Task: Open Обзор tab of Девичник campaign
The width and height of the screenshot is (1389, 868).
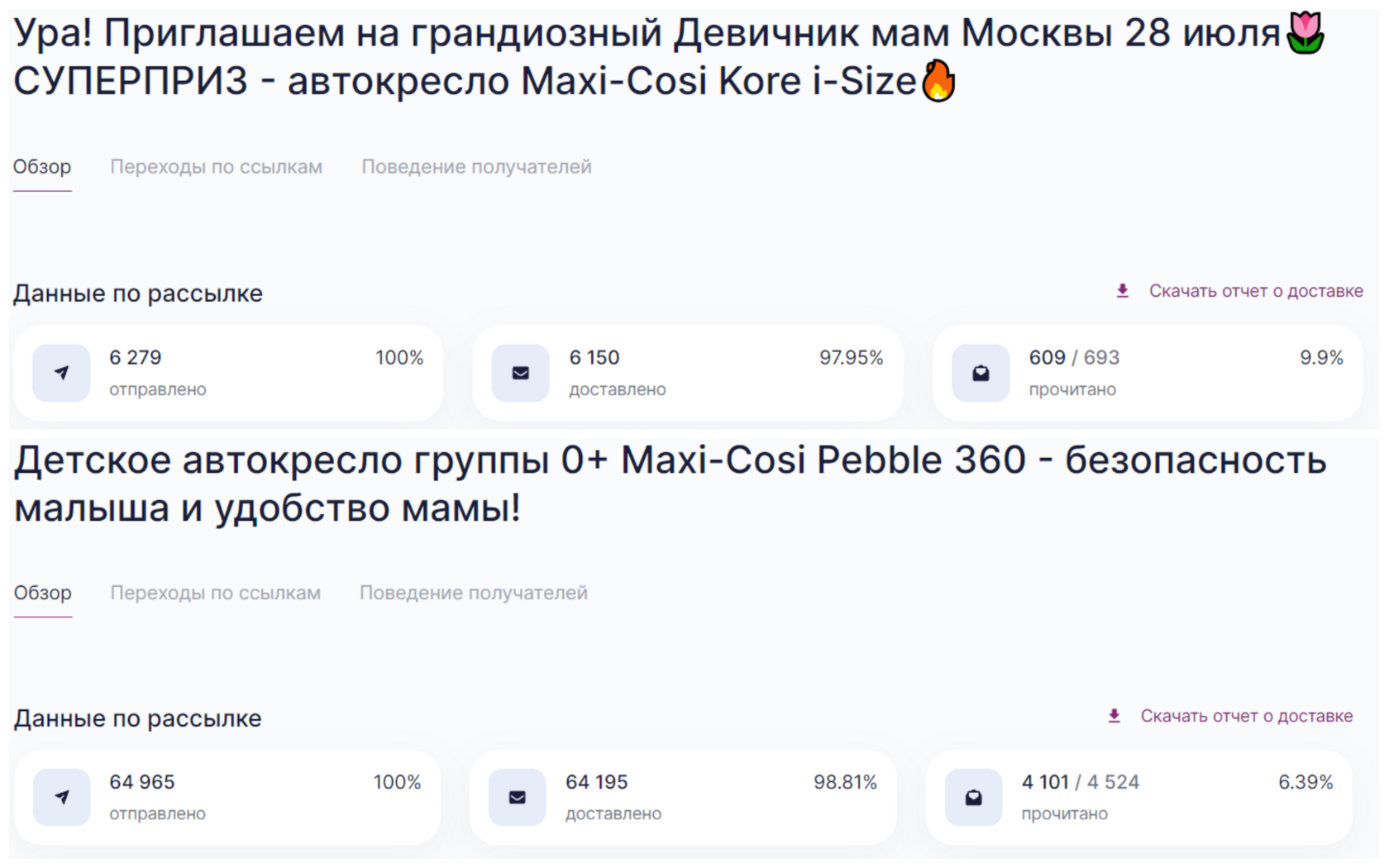Action: point(42,167)
